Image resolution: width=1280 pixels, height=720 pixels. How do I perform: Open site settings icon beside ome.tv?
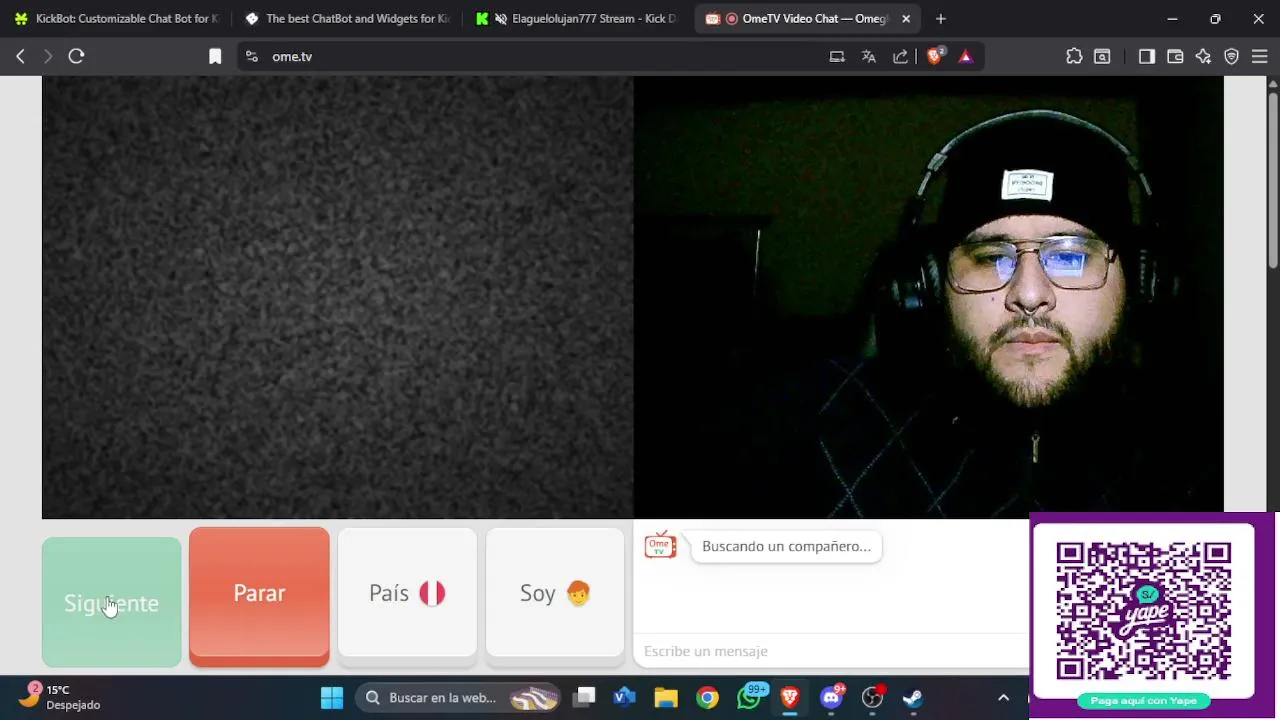(x=251, y=57)
